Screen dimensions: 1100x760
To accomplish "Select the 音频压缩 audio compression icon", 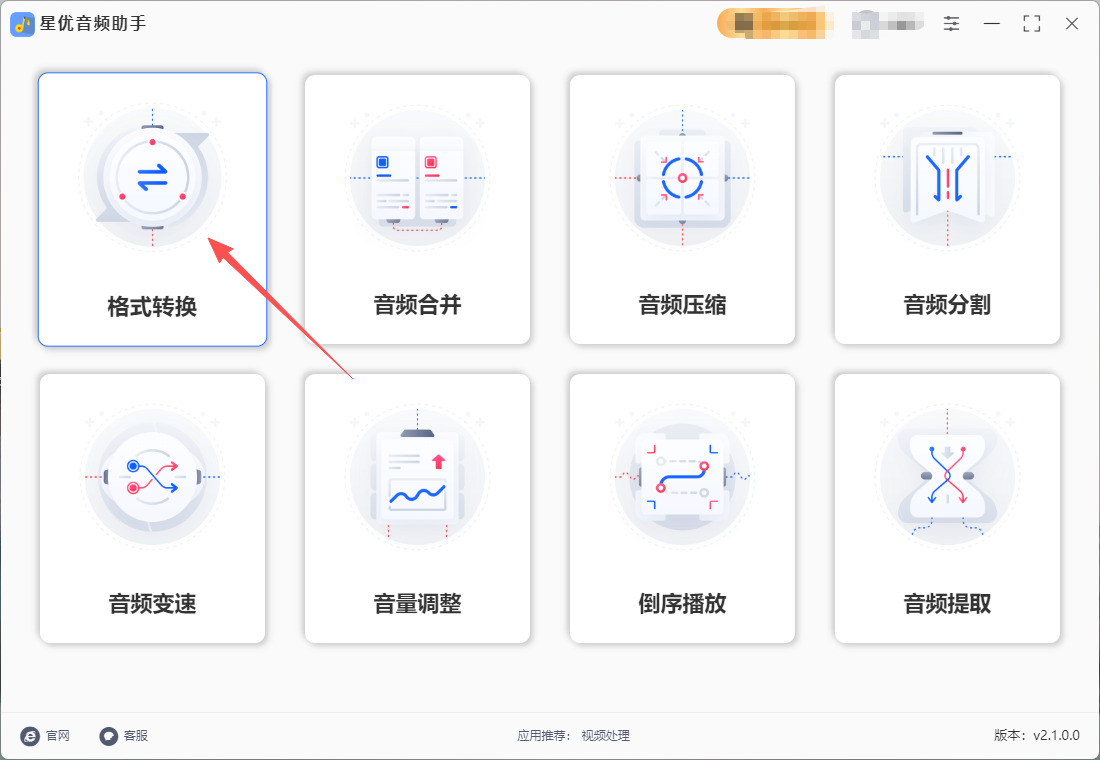I will coord(682,176).
